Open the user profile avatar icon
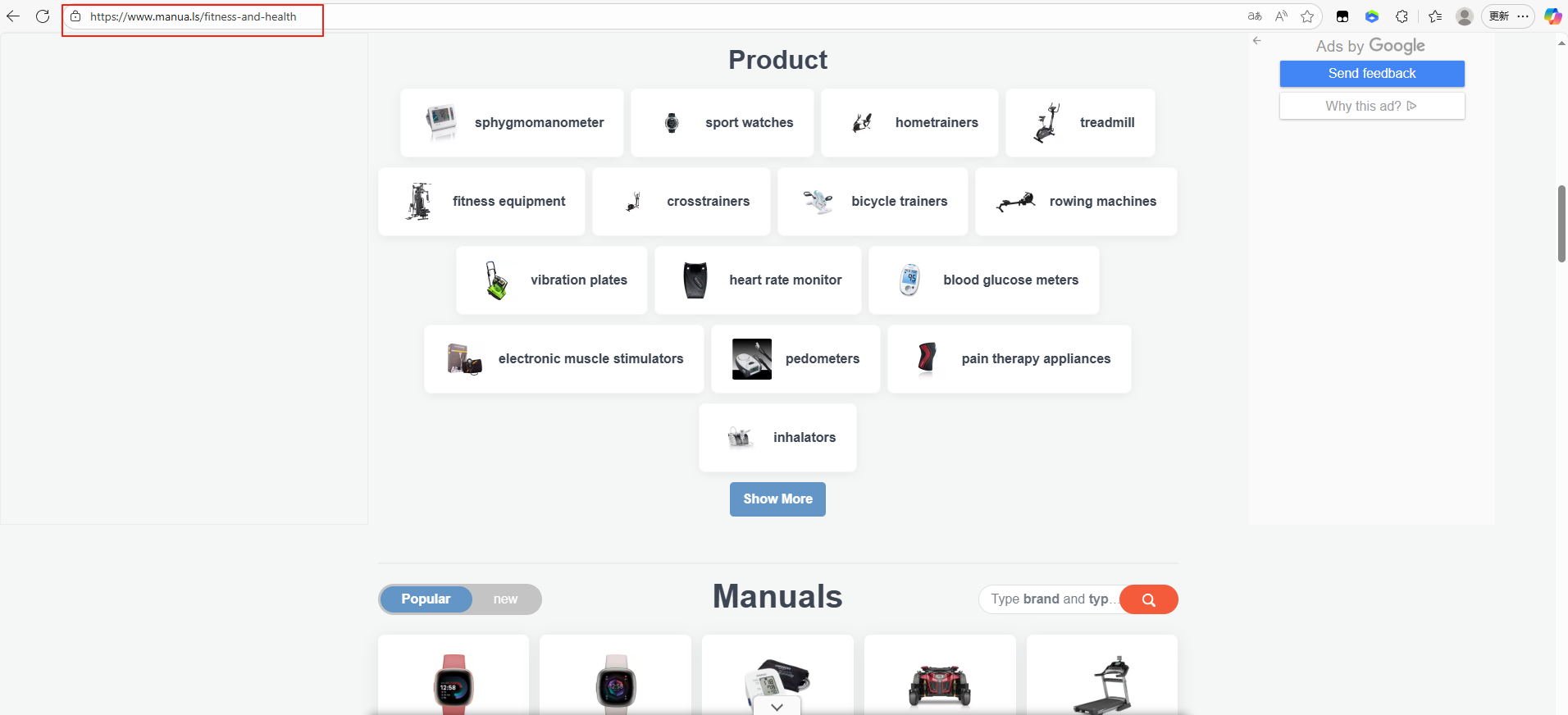Image resolution: width=1568 pixels, height=715 pixels. (1465, 16)
